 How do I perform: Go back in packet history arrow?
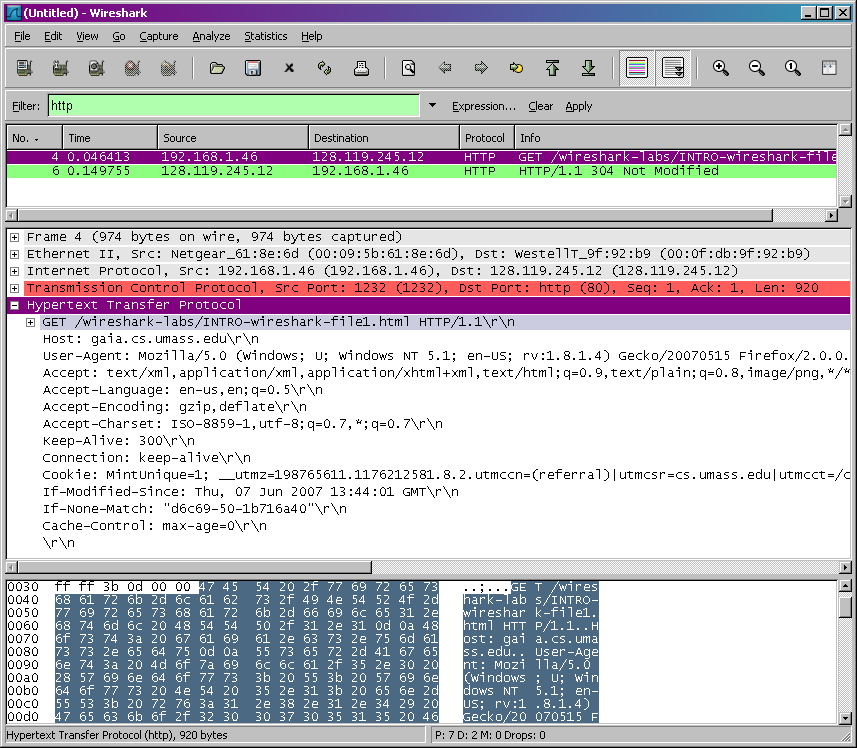(445, 68)
